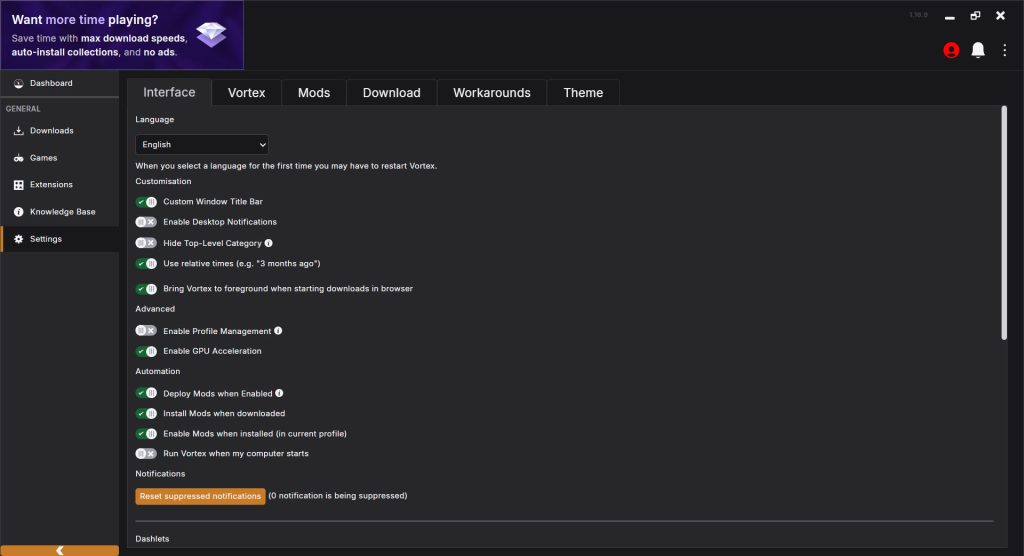Close the Vortex window
Viewport: 1024px width, 556px height.
tap(1000, 16)
